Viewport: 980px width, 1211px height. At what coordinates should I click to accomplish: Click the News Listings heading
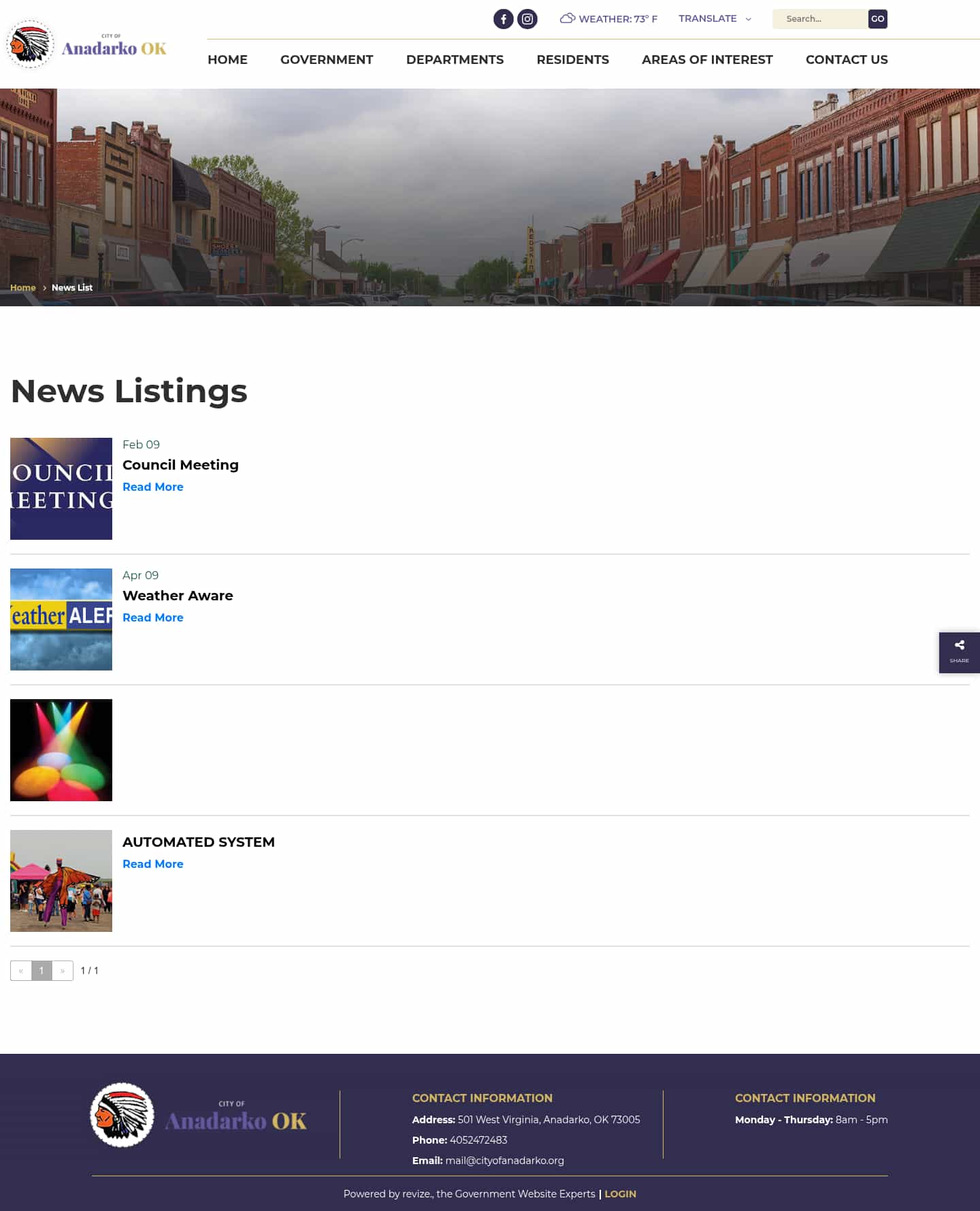pos(129,391)
